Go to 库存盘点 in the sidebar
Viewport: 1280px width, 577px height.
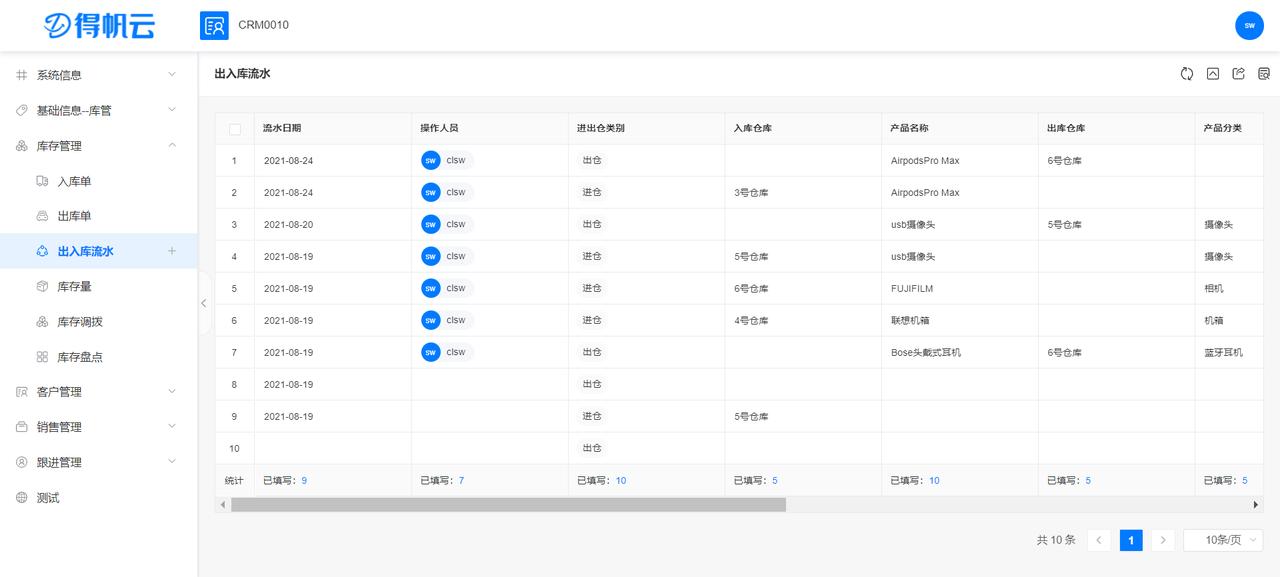point(80,357)
